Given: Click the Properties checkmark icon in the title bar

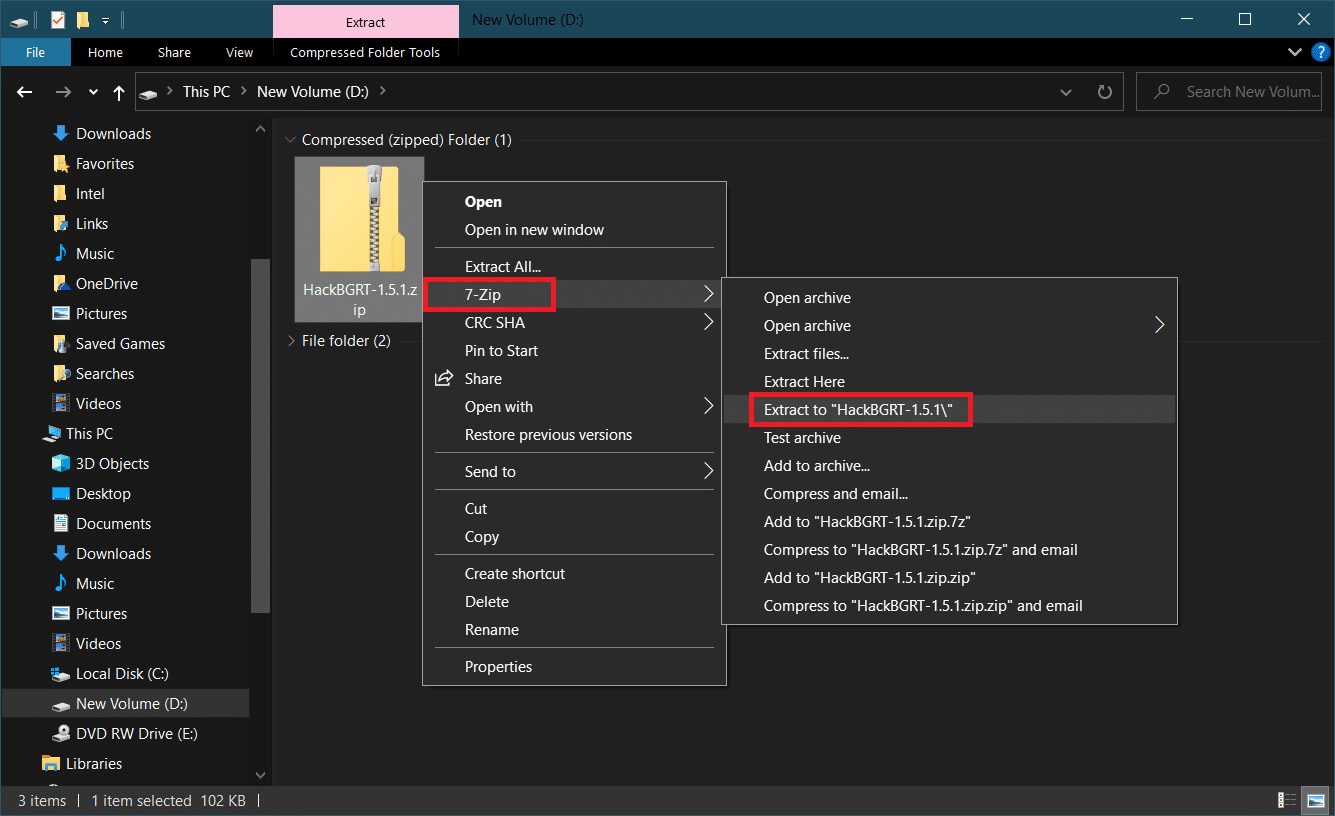Looking at the screenshot, I should coord(58,19).
